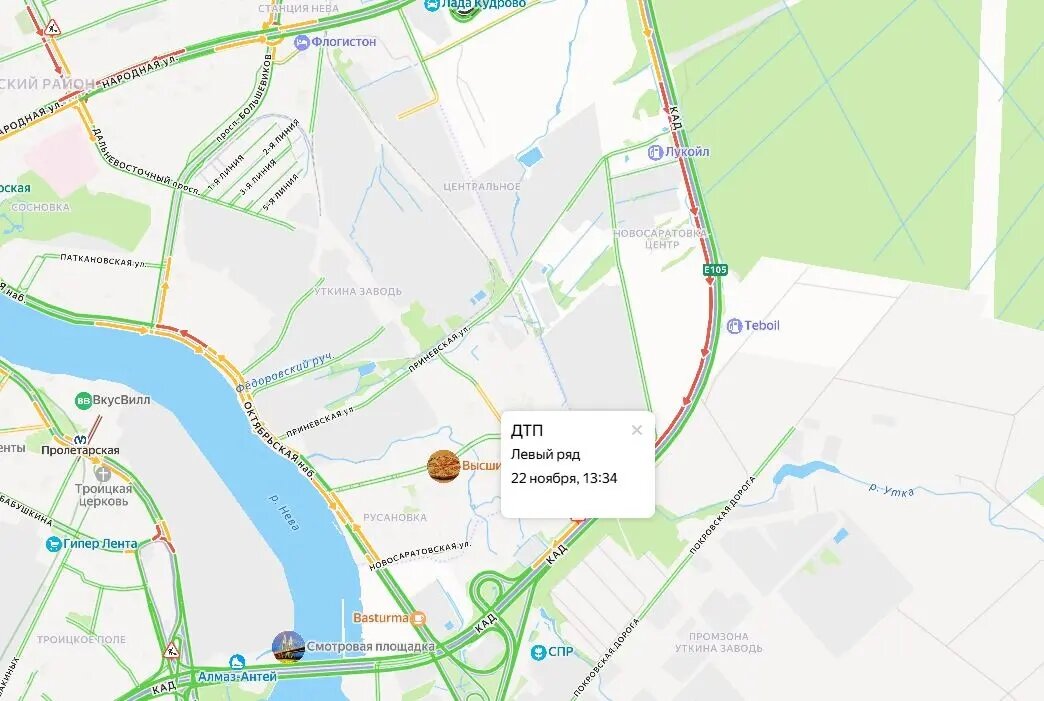Click the pizza restaurant photo marker
Image resolution: width=1044 pixels, height=701 pixels.
click(443, 466)
